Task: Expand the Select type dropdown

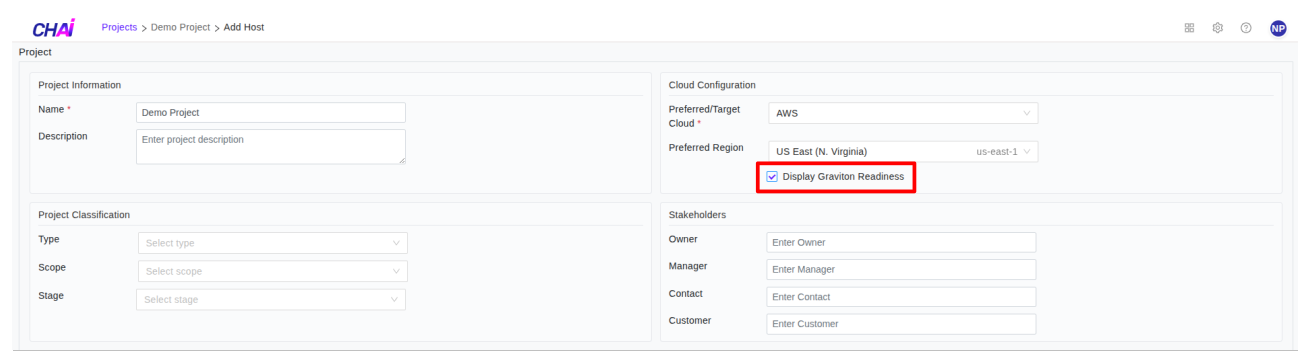Action: coord(272,243)
